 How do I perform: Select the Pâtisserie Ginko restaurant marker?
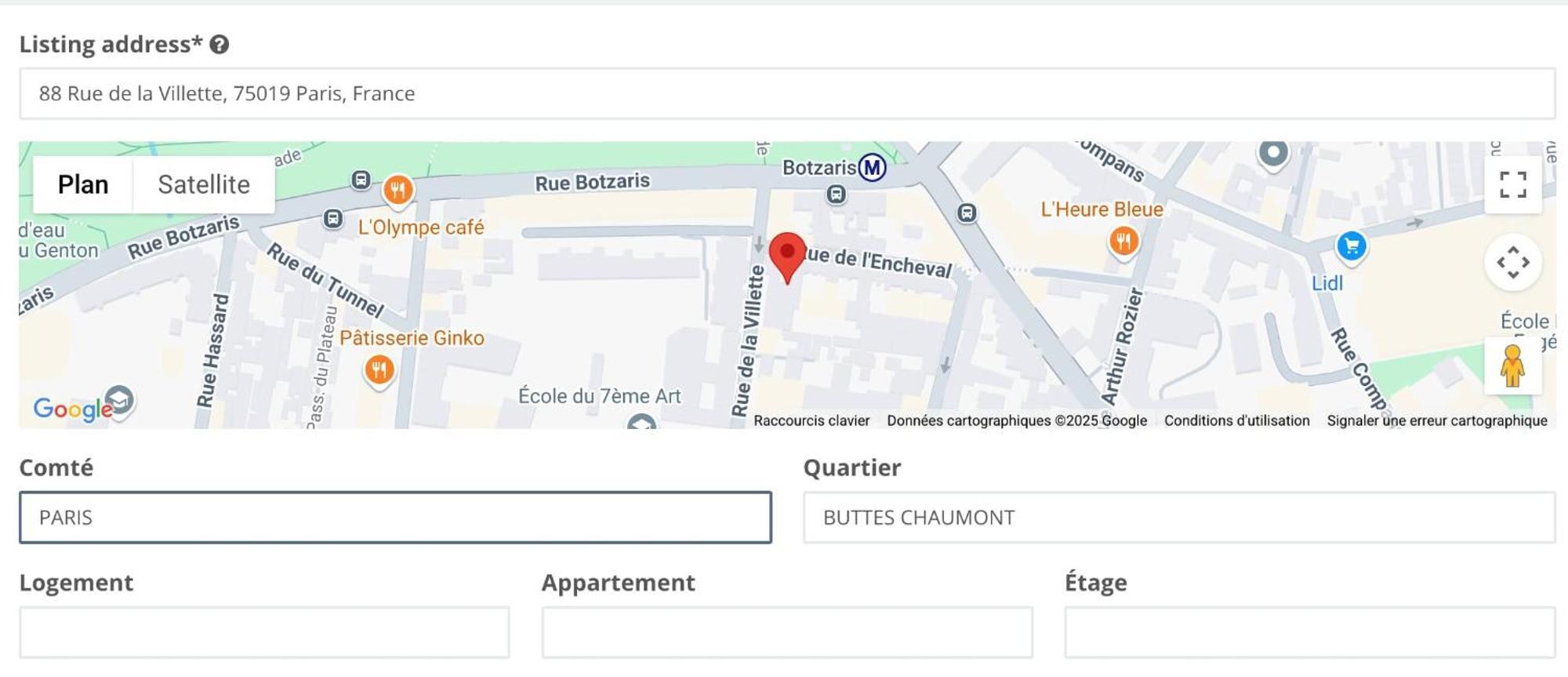pyautogui.click(x=379, y=369)
